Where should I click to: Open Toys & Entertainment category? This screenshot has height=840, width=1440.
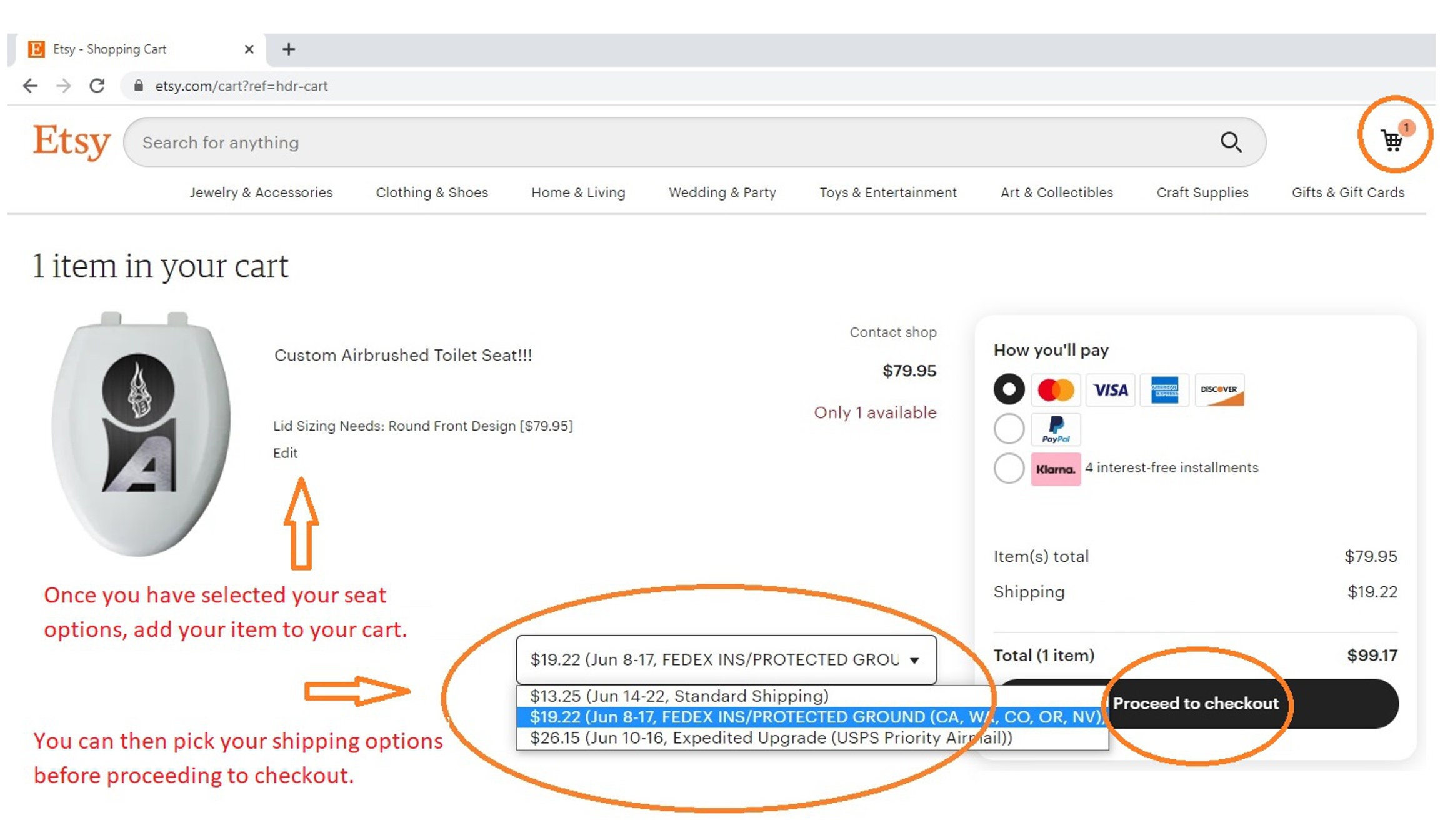point(888,192)
